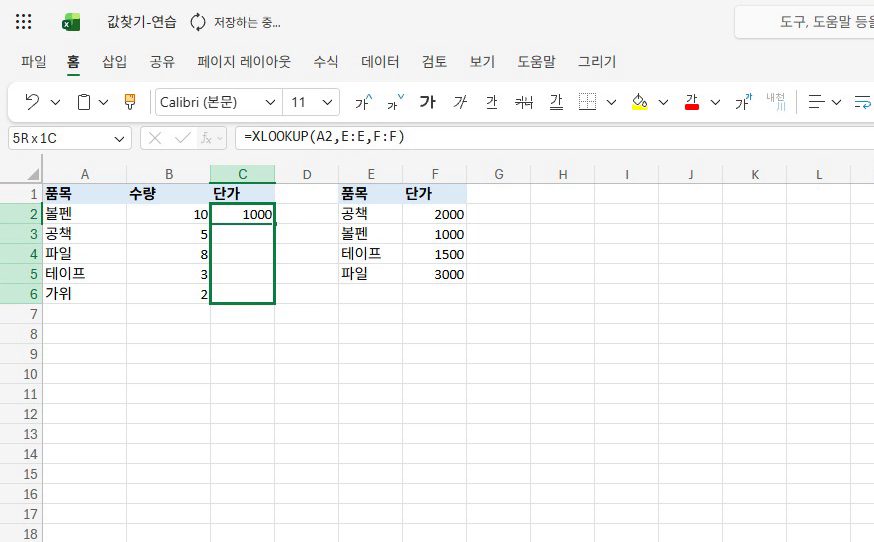Click the wrap text icon
The height and width of the screenshot is (542, 874).
click(862, 102)
